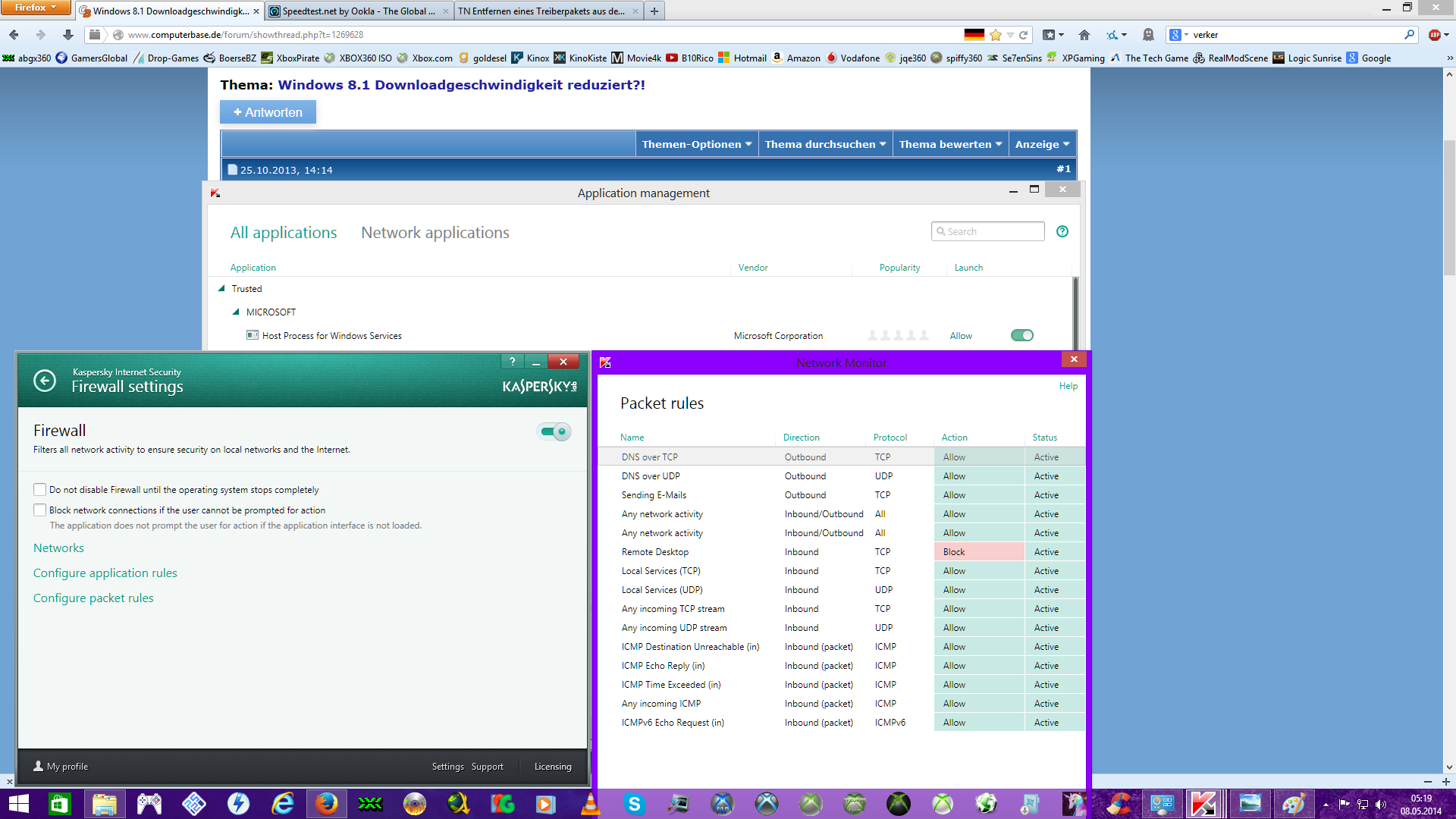
Task: Click the Kaspersky back arrow icon
Action: point(45,381)
